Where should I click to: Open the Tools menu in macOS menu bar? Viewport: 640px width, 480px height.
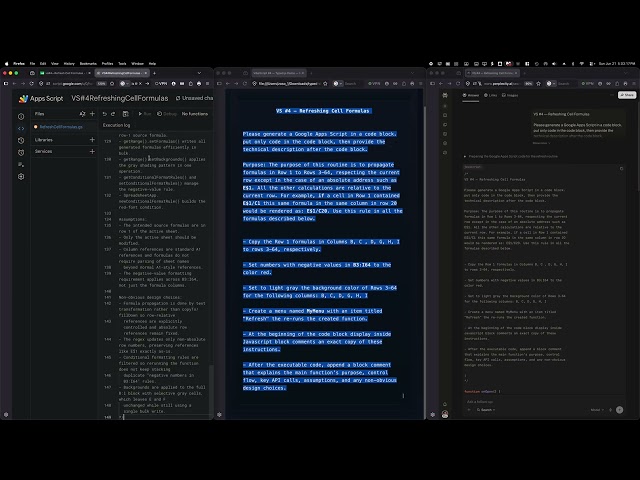pos(122,64)
